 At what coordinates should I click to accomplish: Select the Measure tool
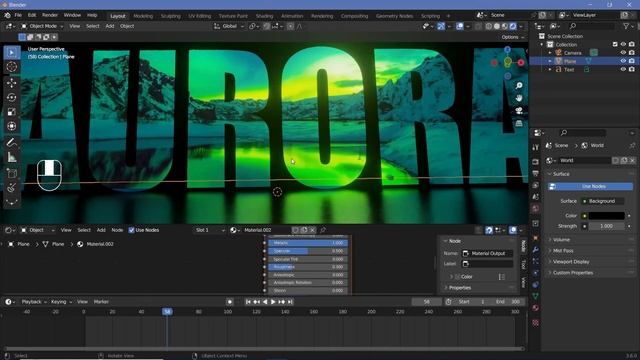tap(12, 157)
